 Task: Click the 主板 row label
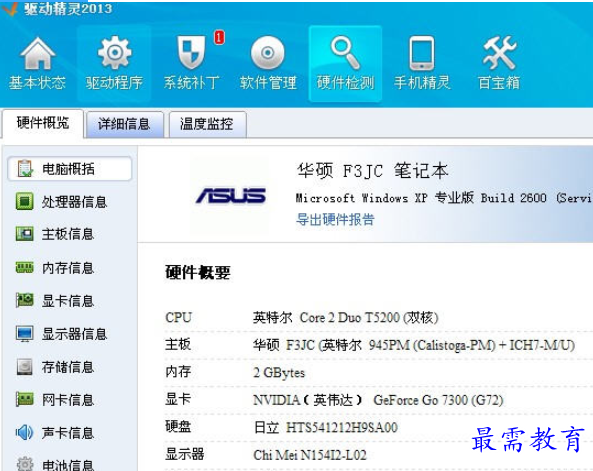click(x=178, y=345)
